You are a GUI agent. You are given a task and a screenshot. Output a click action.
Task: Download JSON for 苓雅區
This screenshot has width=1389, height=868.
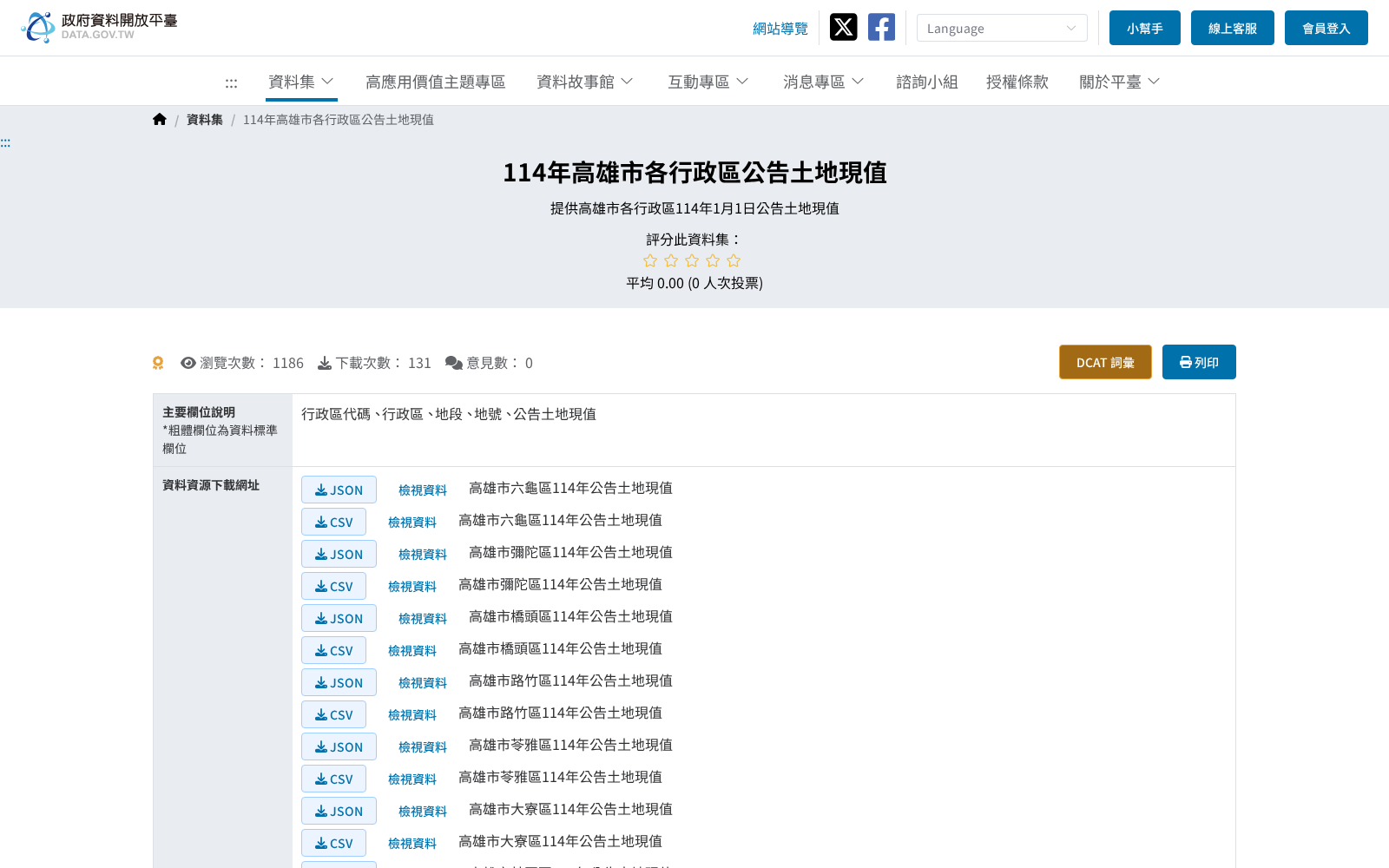pyautogui.click(x=339, y=746)
